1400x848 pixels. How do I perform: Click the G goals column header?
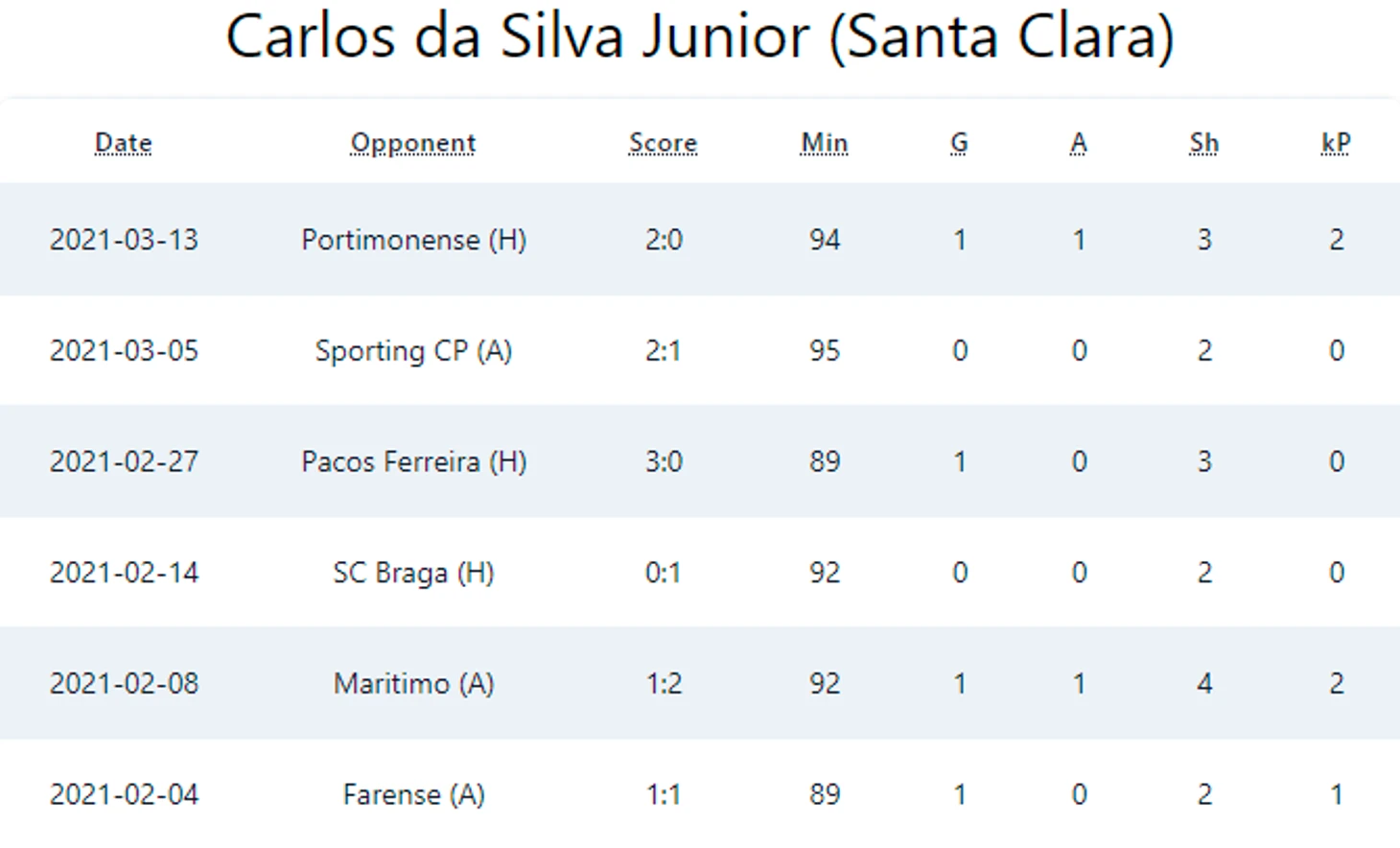959,143
